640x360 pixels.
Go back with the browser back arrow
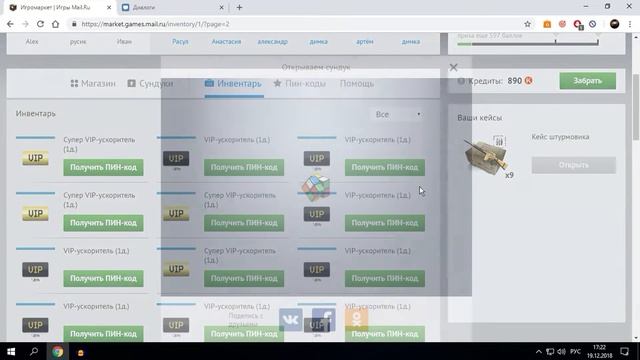[10, 24]
